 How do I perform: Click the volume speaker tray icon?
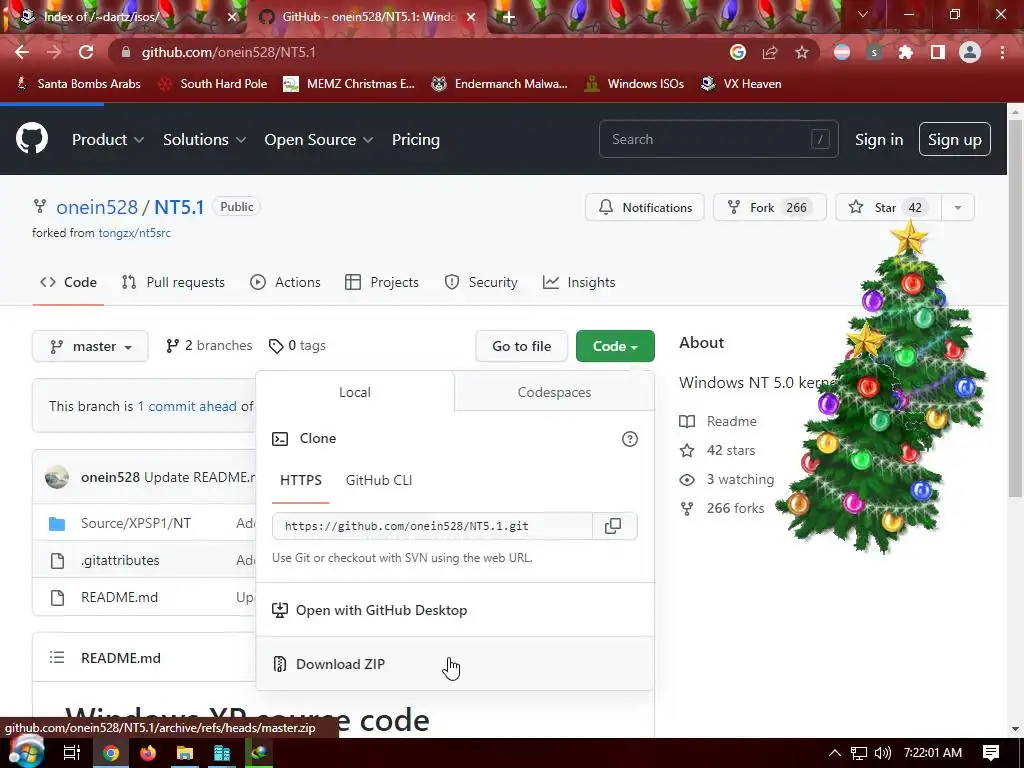pyautogui.click(x=882, y=753)
